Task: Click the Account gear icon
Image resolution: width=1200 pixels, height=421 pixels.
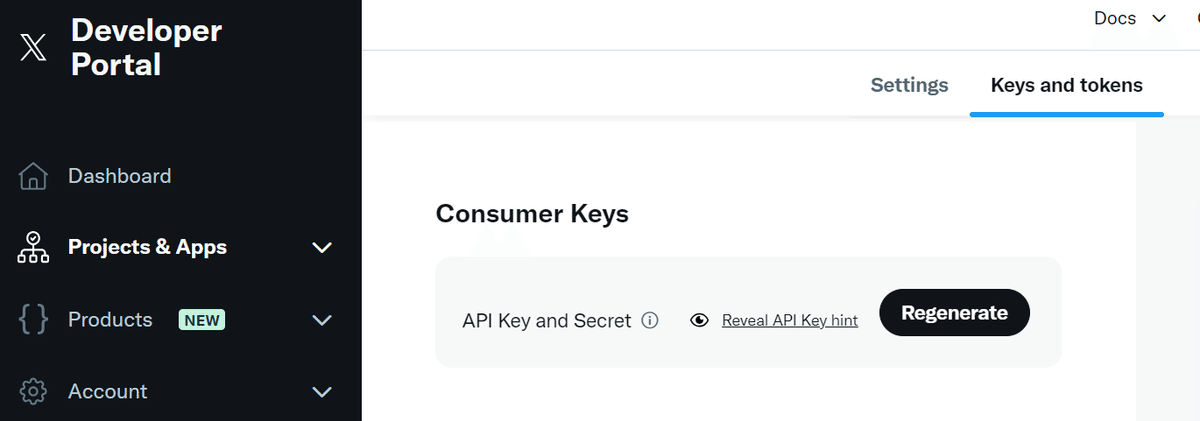Action: [33, 392]
